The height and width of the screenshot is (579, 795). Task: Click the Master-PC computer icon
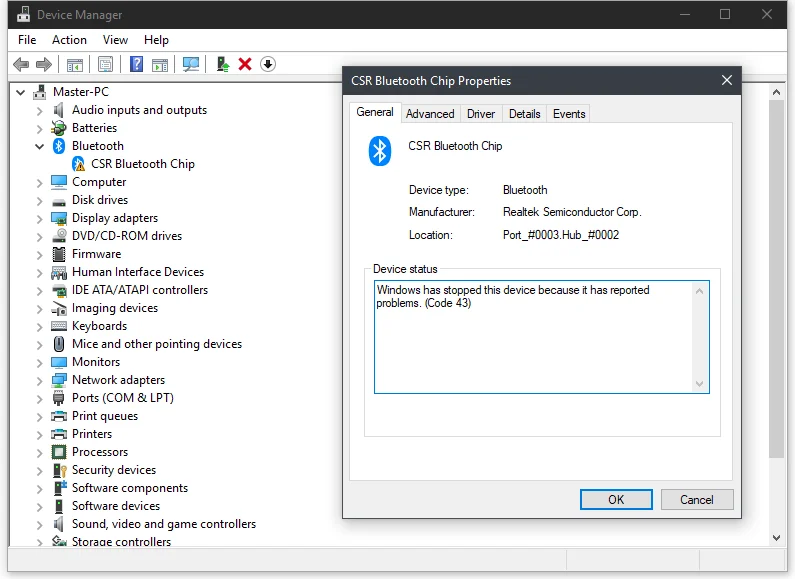coord(40,92)
